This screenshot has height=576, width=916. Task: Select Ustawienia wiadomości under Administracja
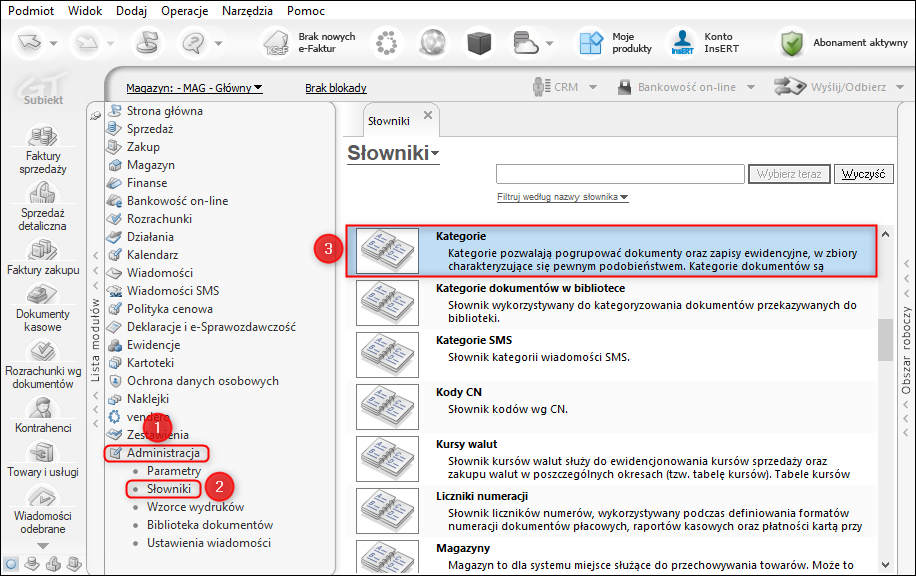tap(209, 543)
